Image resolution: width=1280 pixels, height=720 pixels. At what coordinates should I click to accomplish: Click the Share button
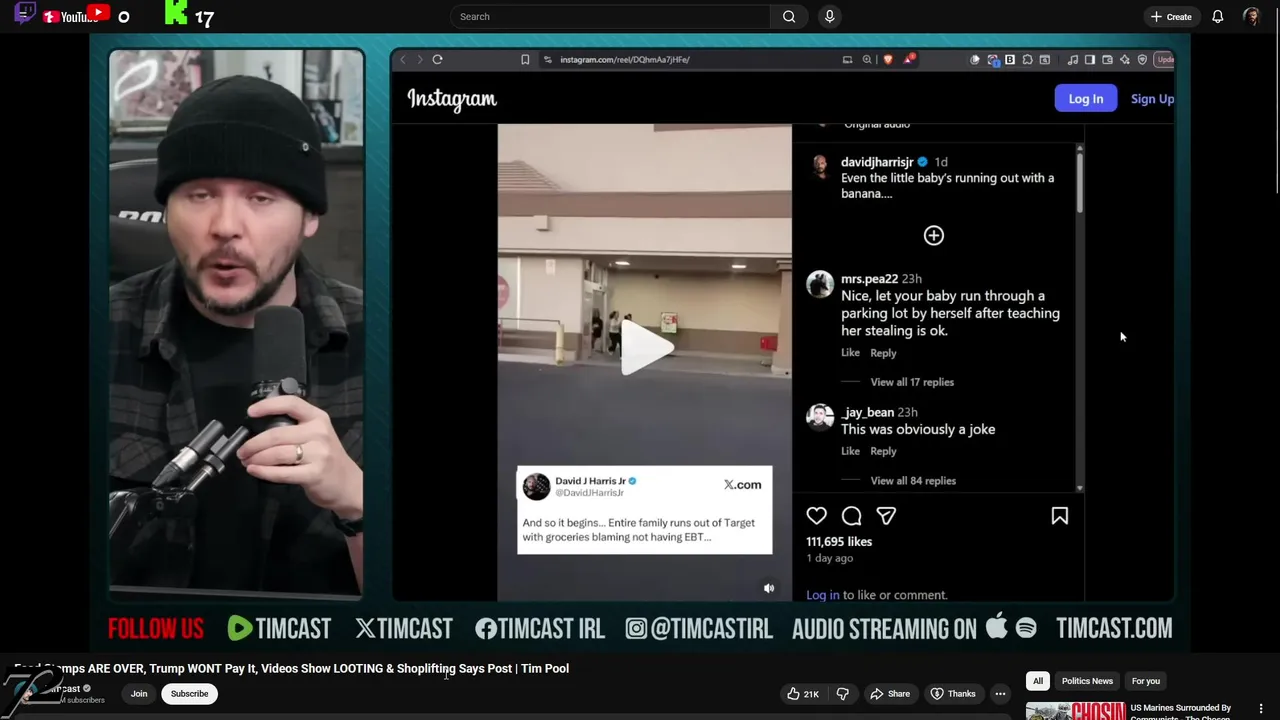890,693
